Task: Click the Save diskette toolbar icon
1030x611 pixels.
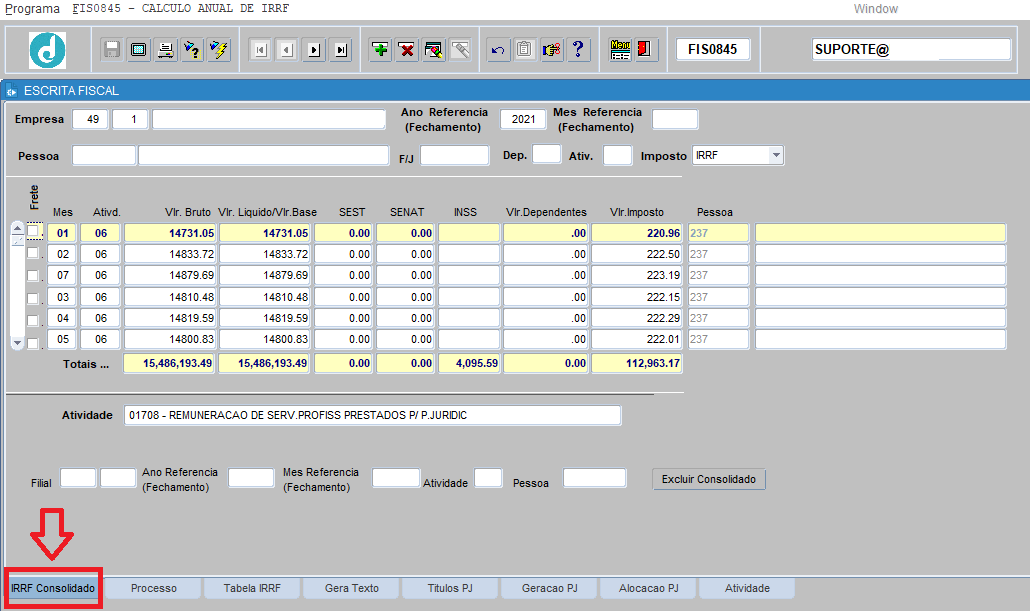Action: tap(112, 49)
